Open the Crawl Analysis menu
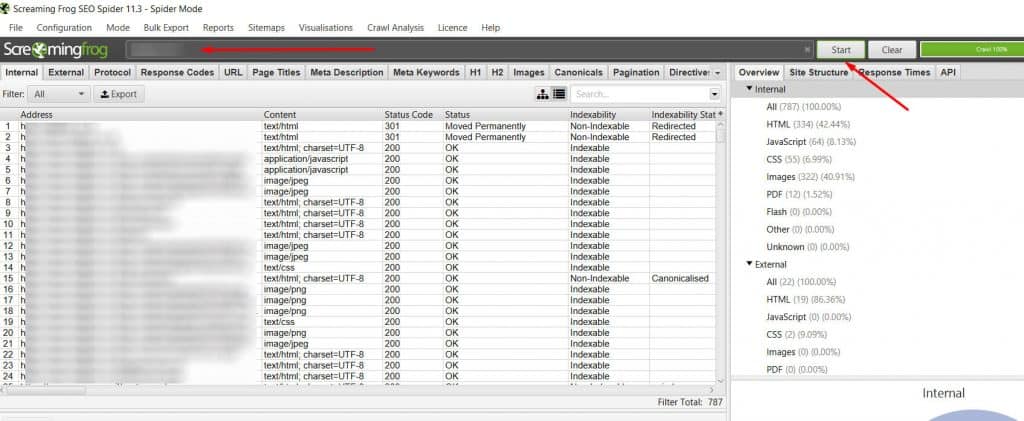This screenshot has width=1024, height=421. click(x=395, y=27)
